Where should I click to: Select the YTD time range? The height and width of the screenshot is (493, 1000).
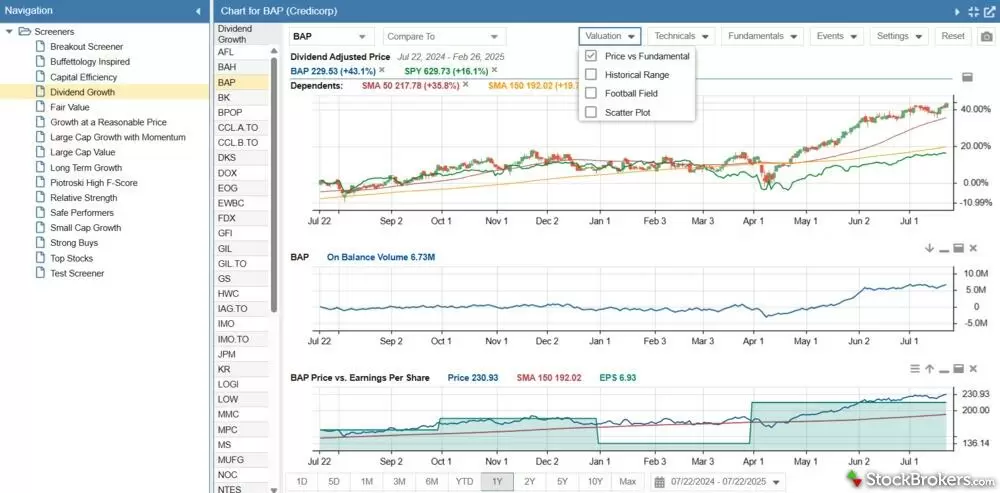(464, 482)
